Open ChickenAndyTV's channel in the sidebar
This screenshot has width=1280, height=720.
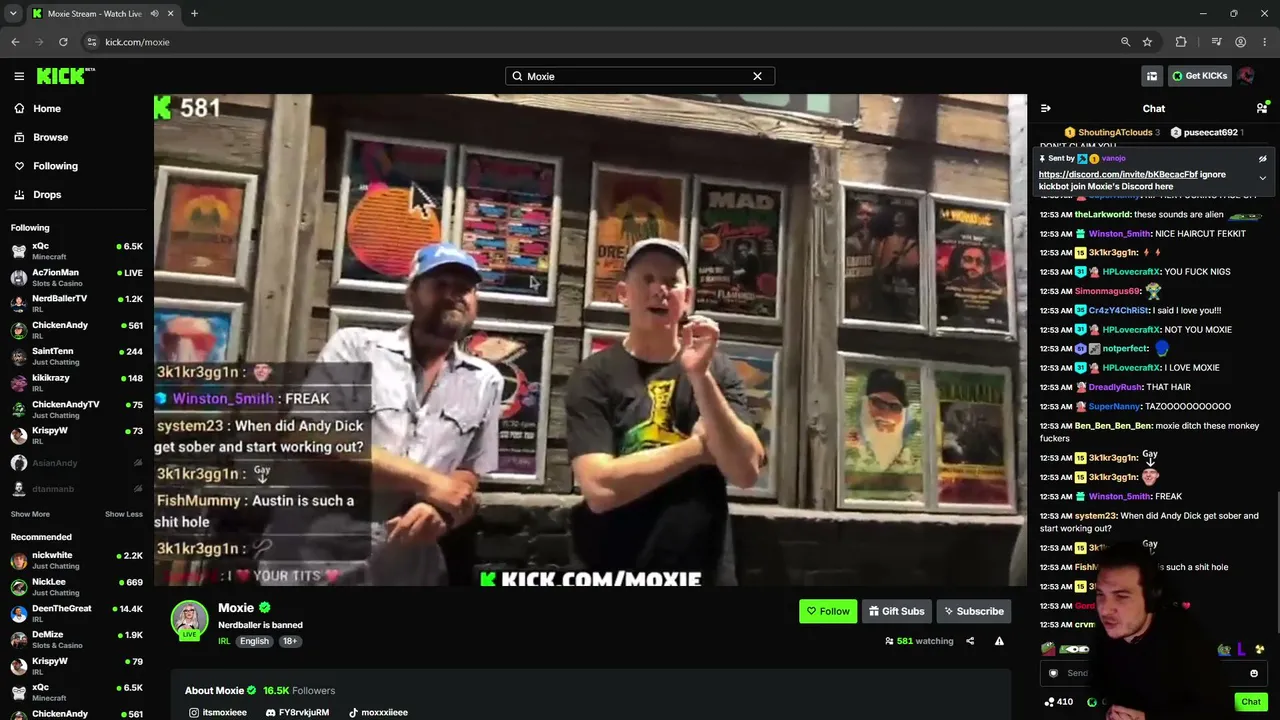click(x=75, y=408)
